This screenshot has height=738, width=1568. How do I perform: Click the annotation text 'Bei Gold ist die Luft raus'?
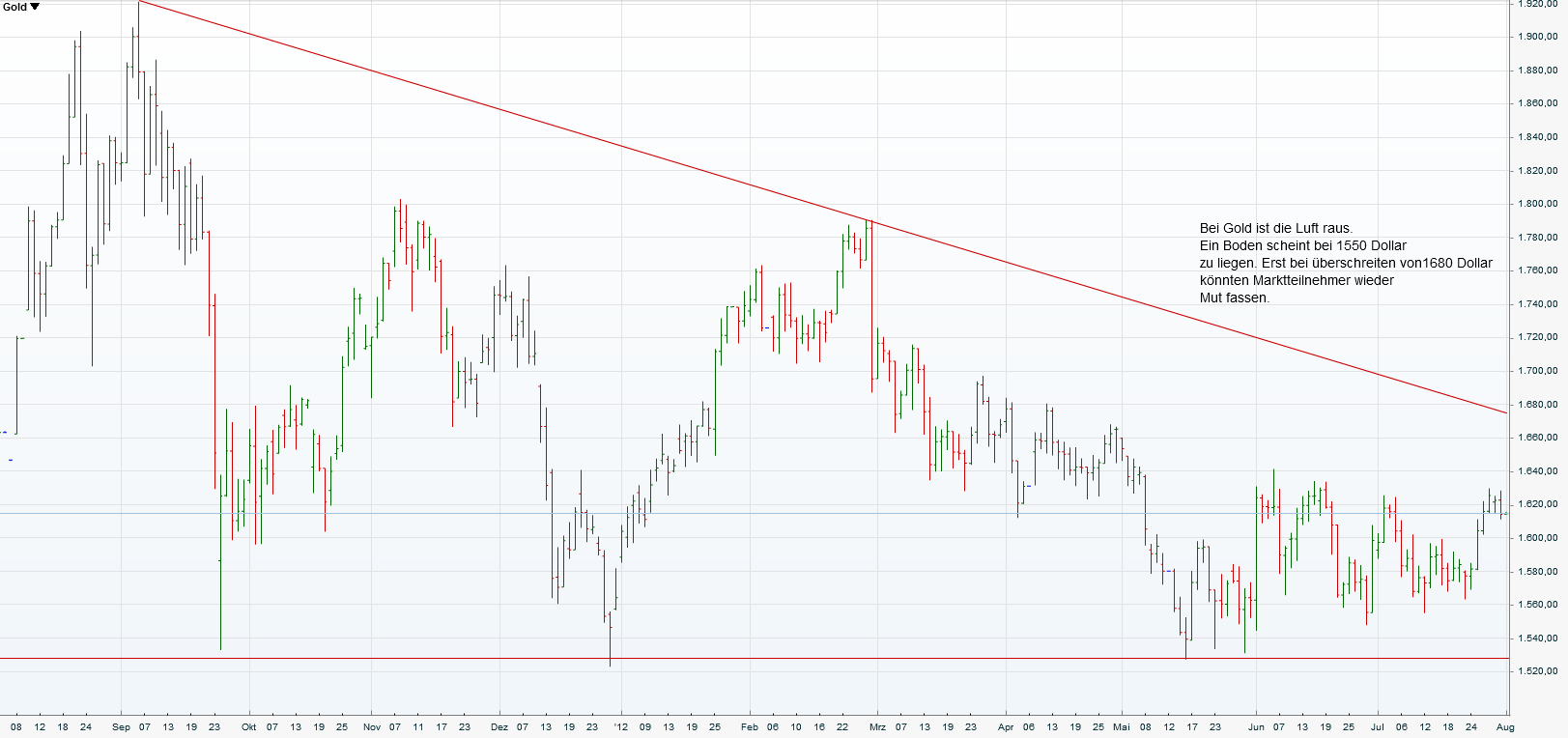1275,228
